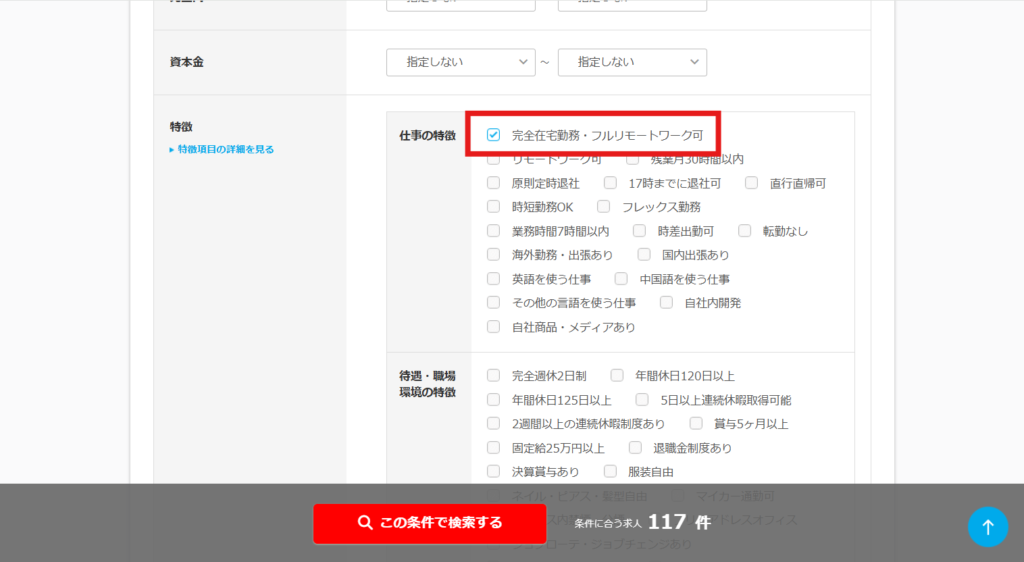Select the 自社内開発 checkbox
Viewport: 1024px width, 562px height.
(x=666, y=303)
